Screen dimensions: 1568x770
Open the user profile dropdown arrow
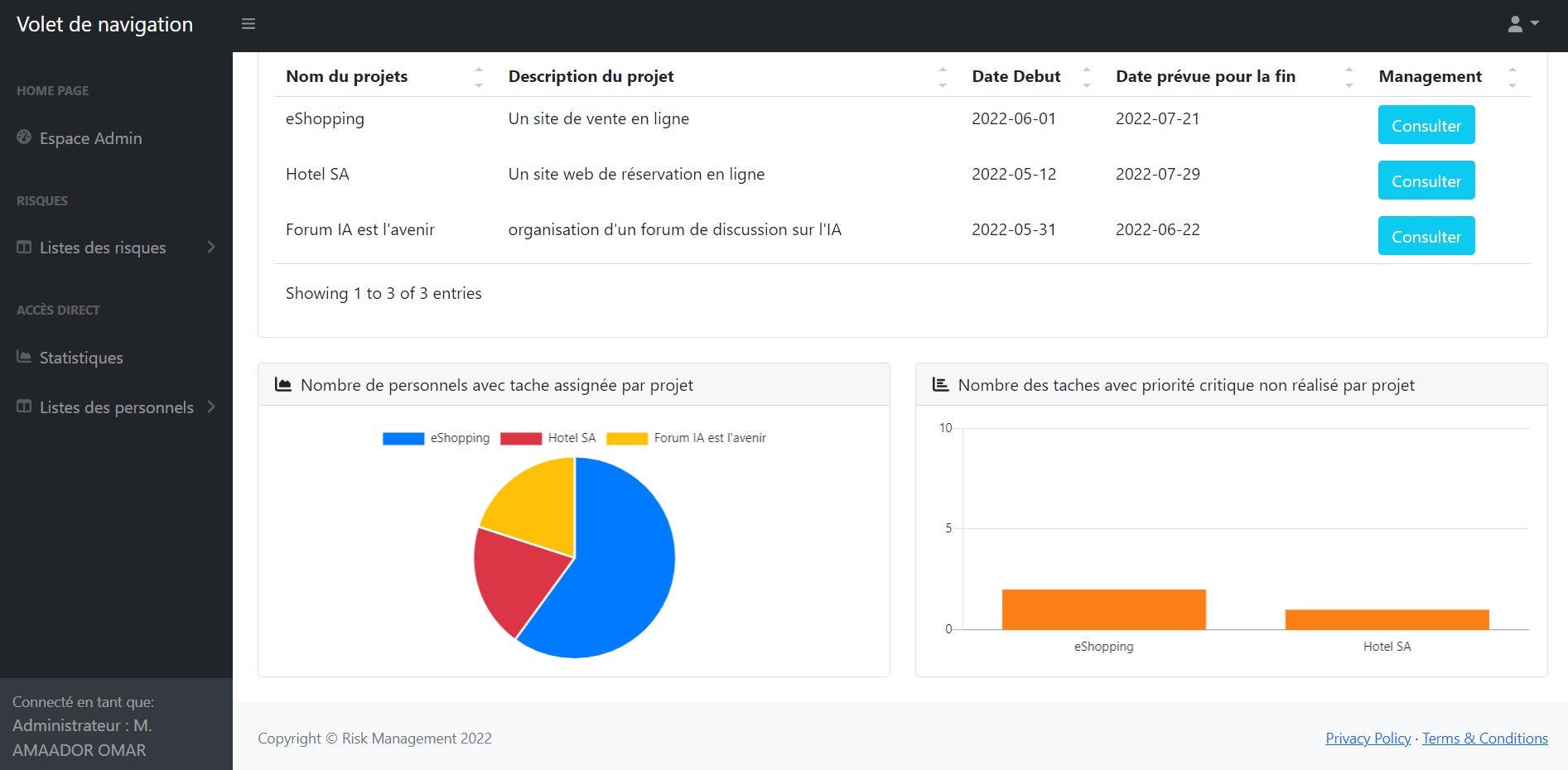[x=1535, y=24]
